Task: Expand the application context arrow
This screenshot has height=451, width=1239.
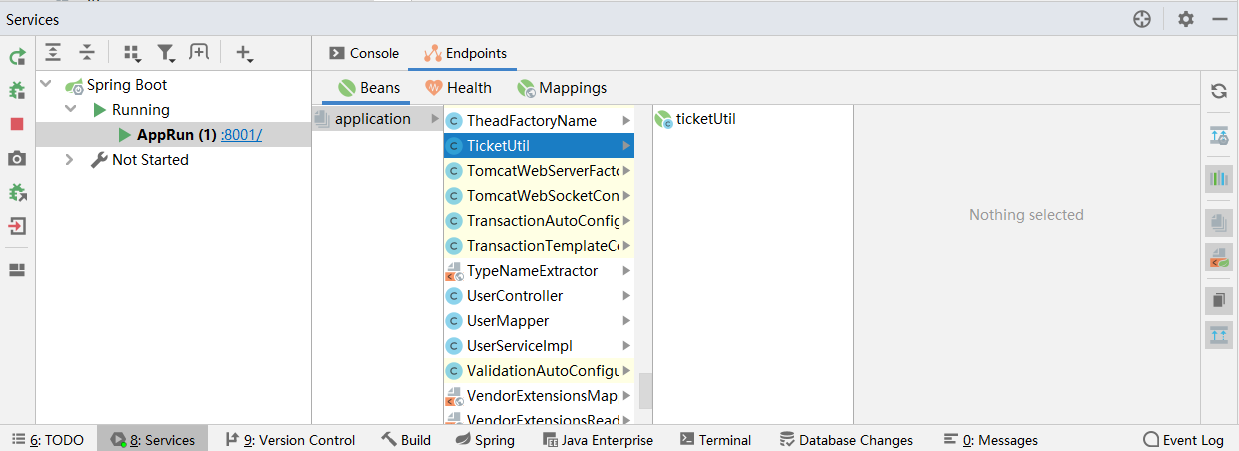Action: (435, 119)
